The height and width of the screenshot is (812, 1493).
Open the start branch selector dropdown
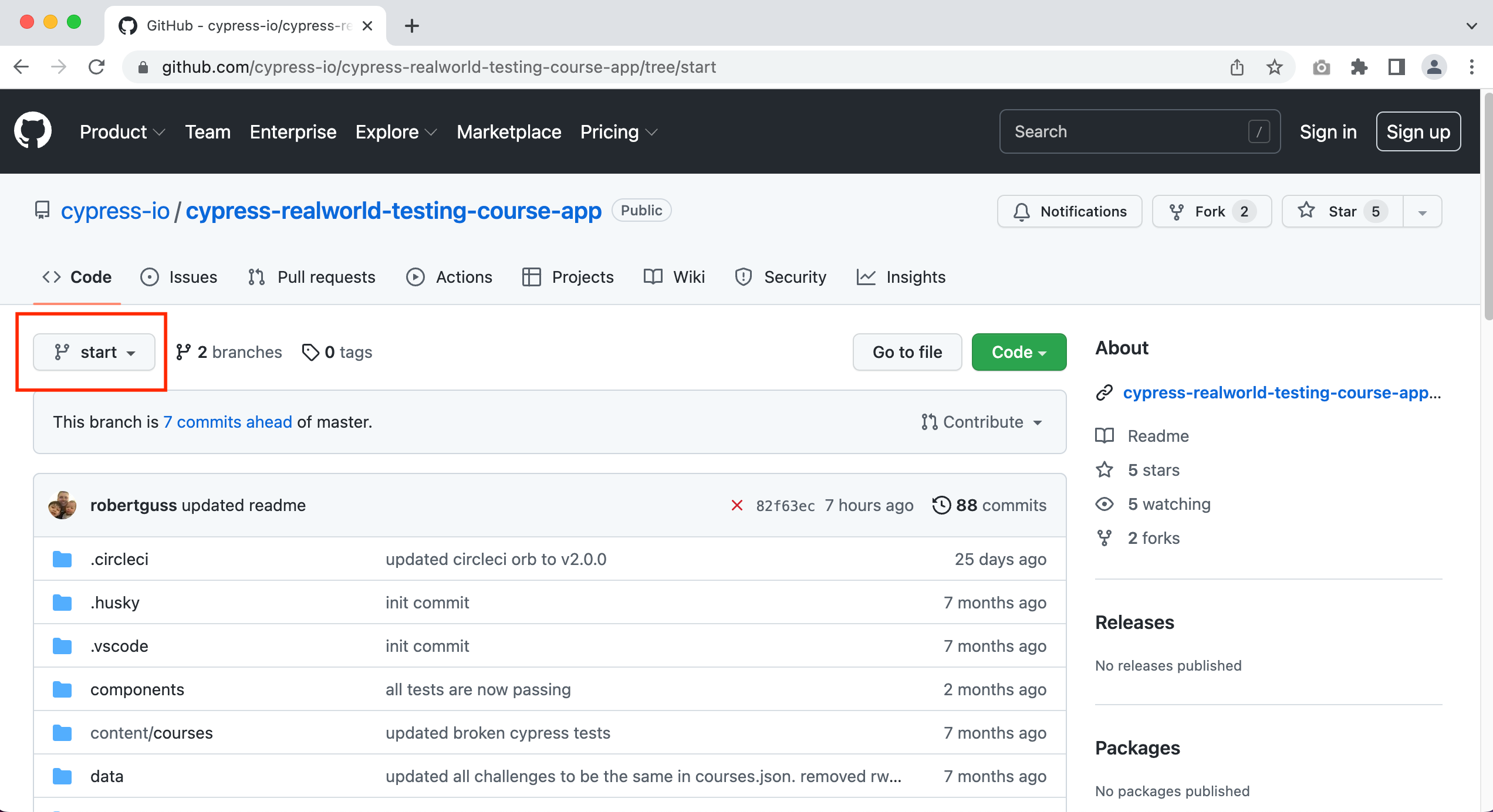pyautogui.click(x=94, y=352)
